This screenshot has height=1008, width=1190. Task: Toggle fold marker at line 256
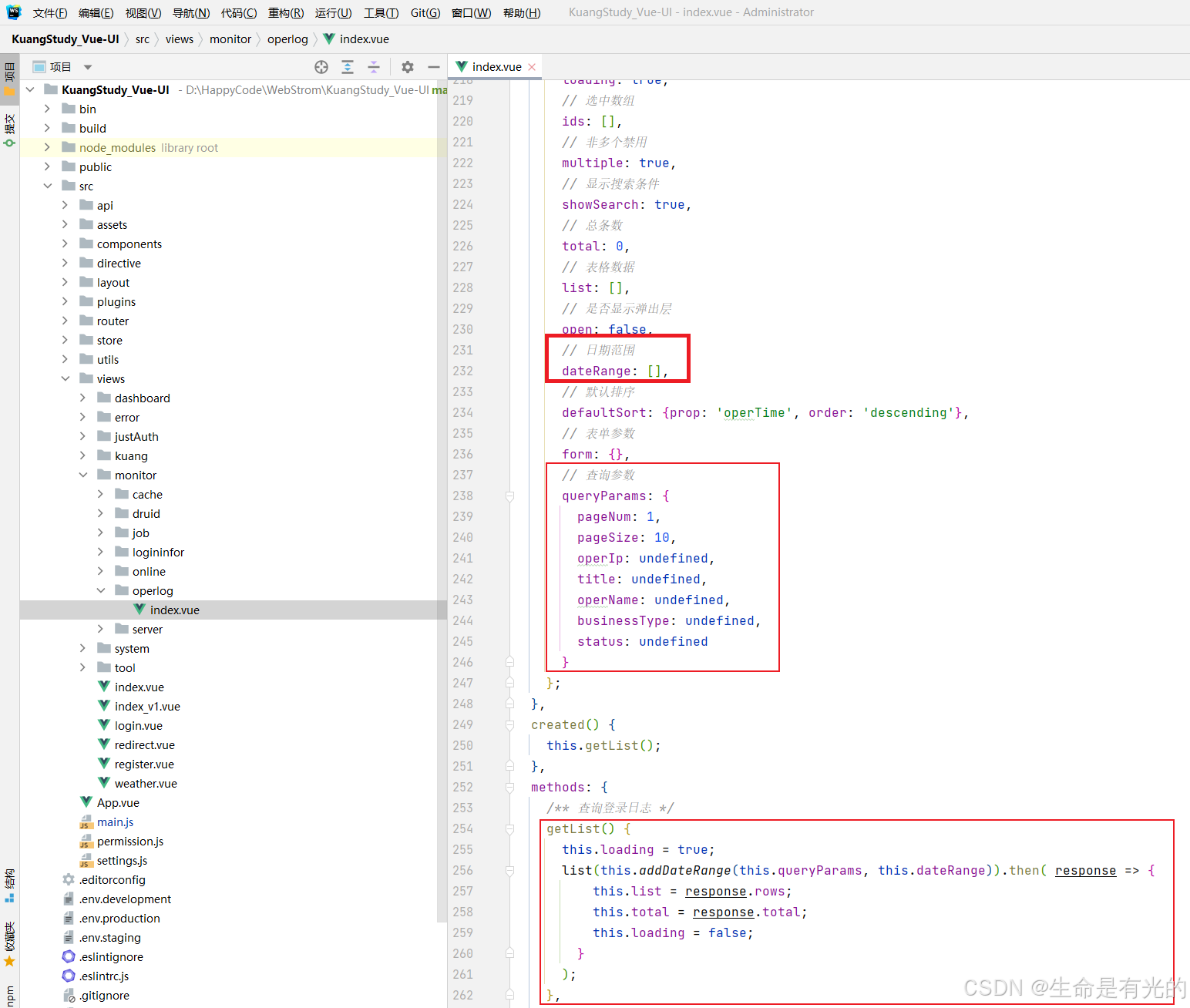click(x=509, y=871)
